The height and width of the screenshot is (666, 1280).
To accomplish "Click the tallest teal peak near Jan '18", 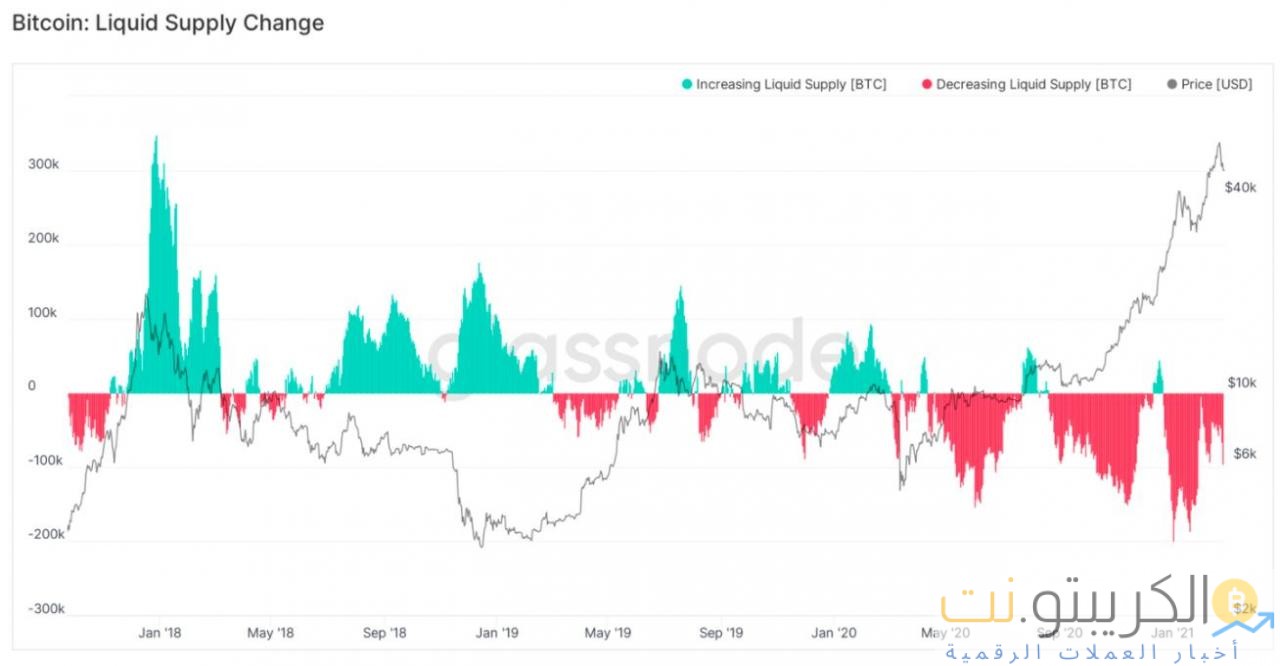I will pos(155,142).
